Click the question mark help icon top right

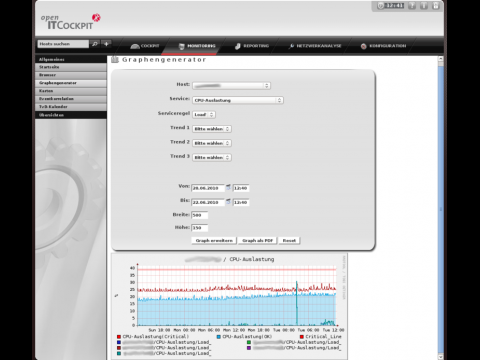pyautogui.click(x=412, y=6)
